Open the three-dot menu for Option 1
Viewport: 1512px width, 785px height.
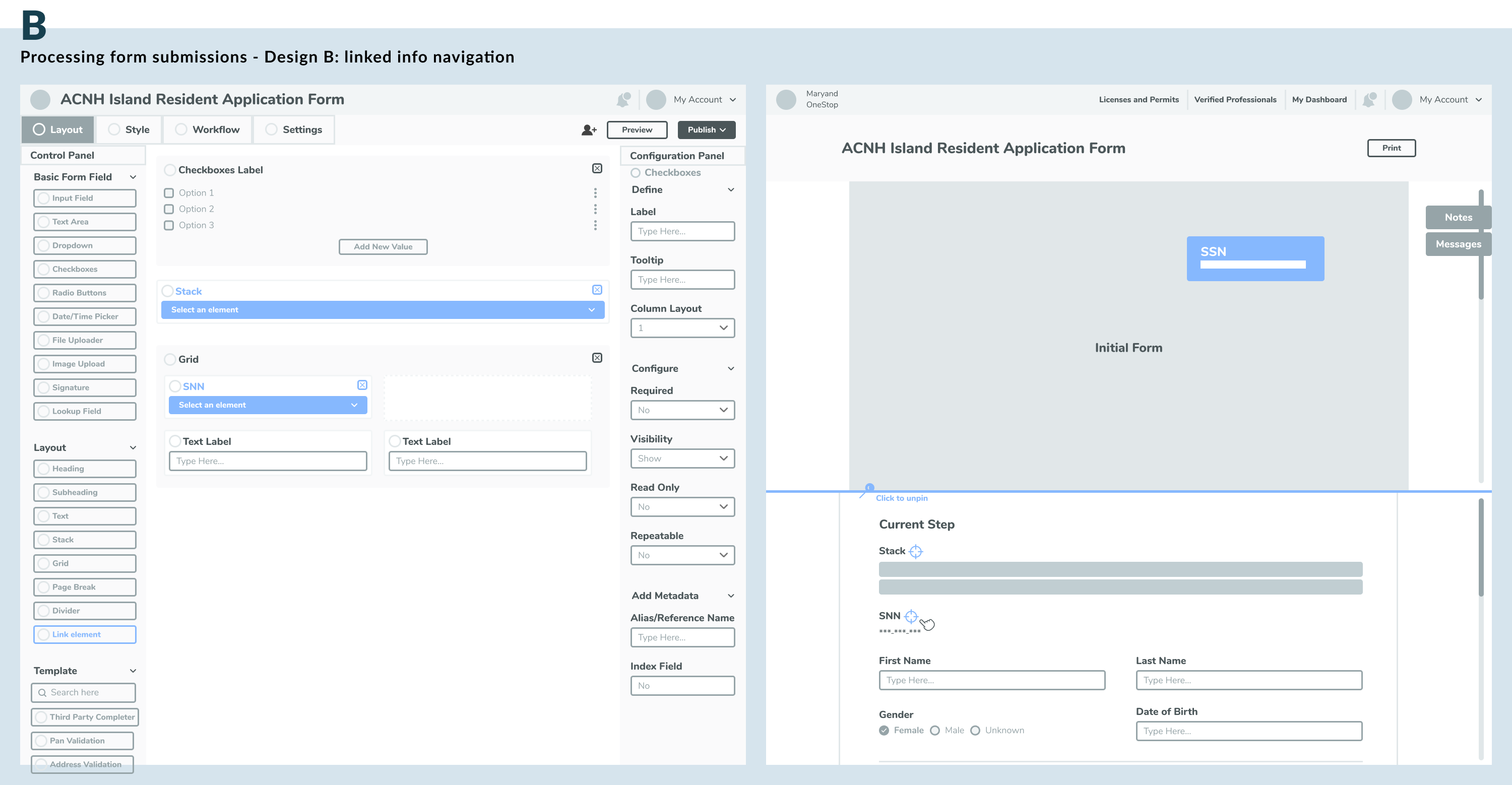pyautogui.click(x=595, y=193)
